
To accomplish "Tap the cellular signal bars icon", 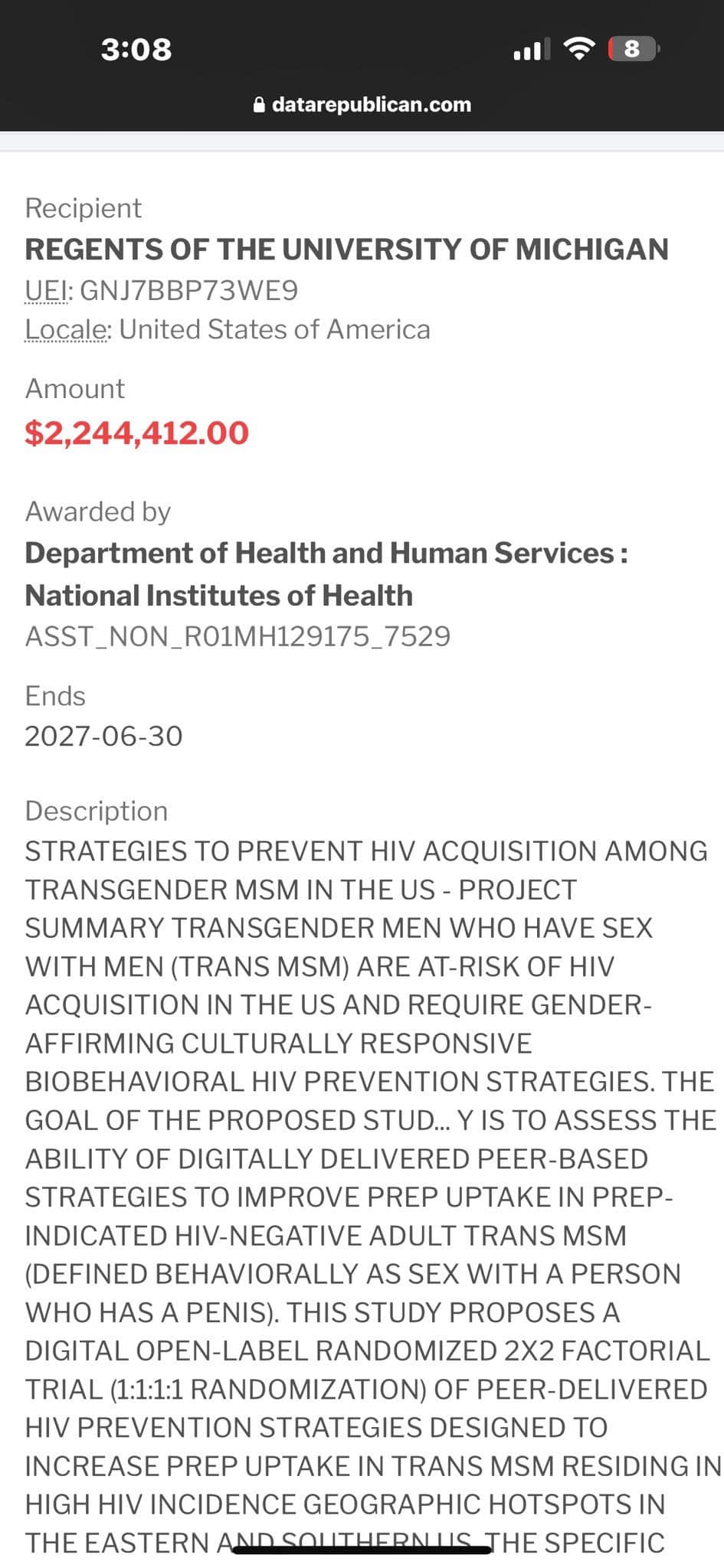I will (x=527, y=51).
